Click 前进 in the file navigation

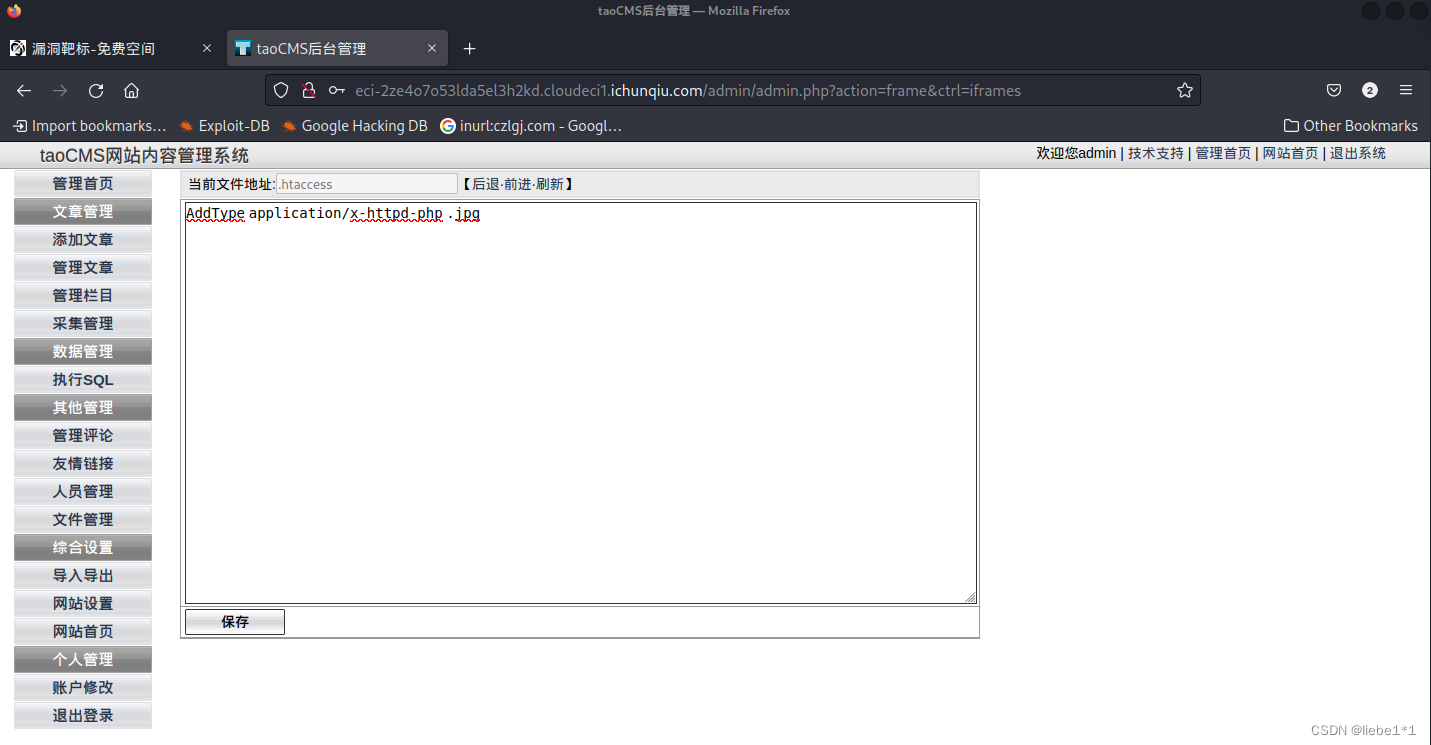point(517,184)
